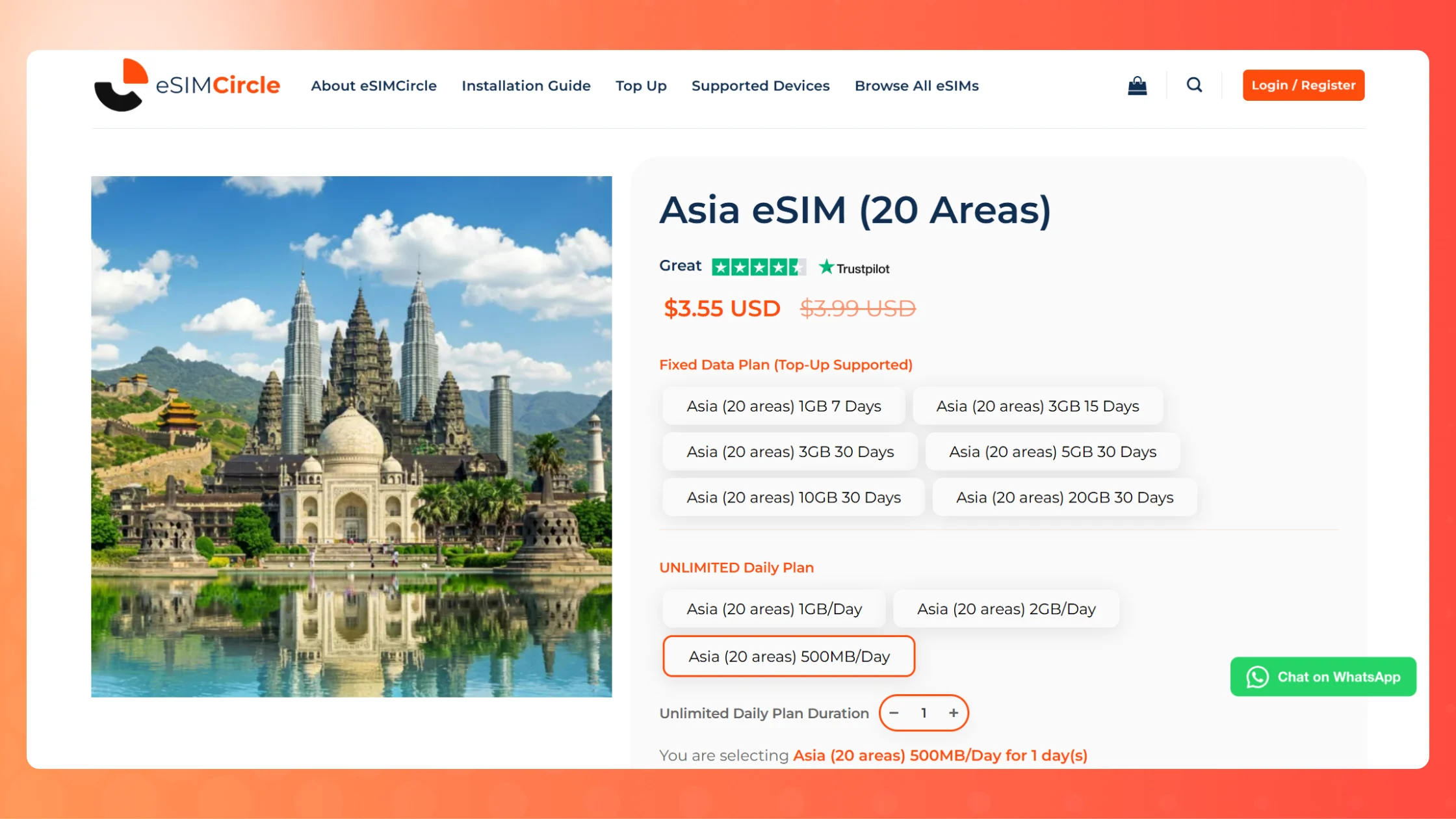Click the eSIMCircle logo

click(x=187, y=85)
